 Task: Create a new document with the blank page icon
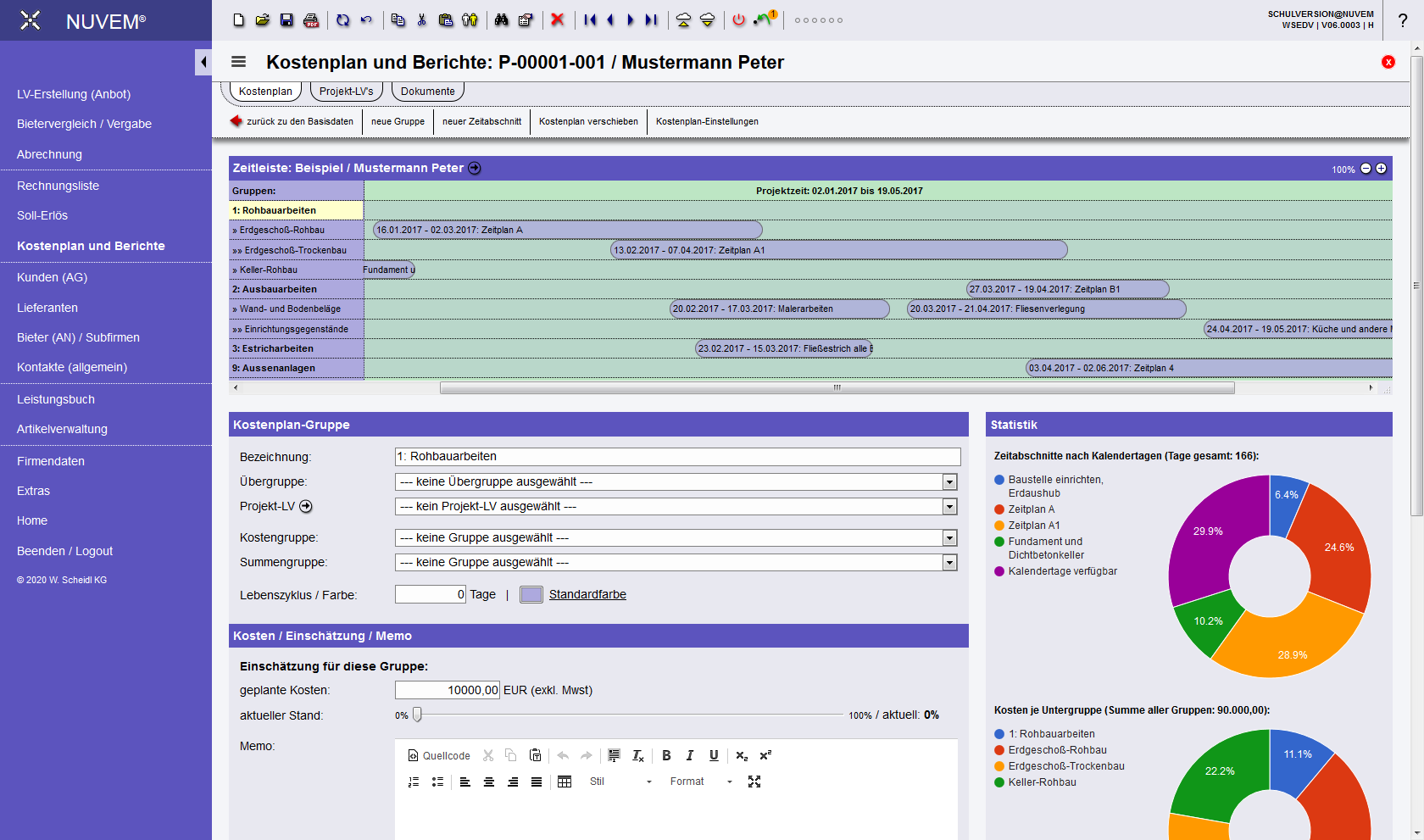239,19
